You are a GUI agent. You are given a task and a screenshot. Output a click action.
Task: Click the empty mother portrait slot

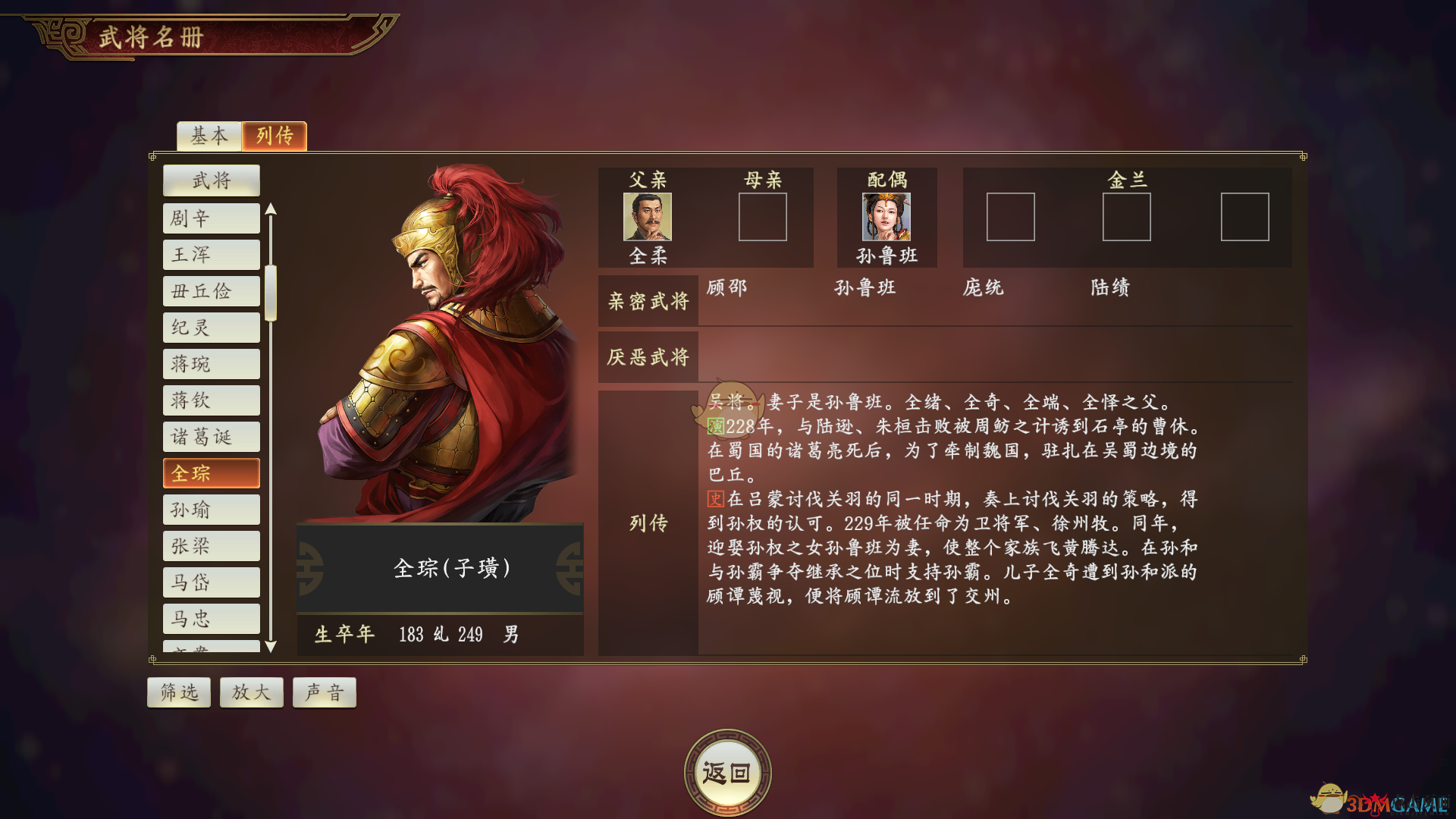point(762,217)
